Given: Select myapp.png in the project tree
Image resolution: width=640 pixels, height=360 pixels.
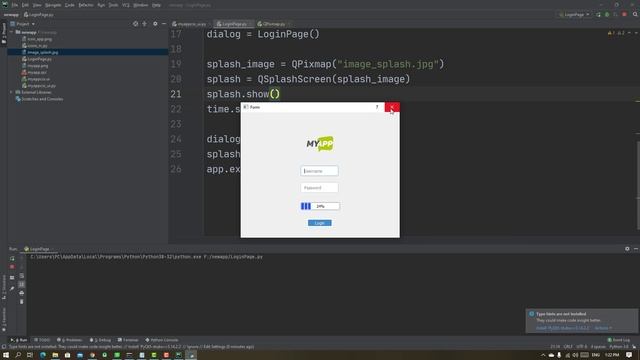Looking at the screenshot, I should [38, 66].
